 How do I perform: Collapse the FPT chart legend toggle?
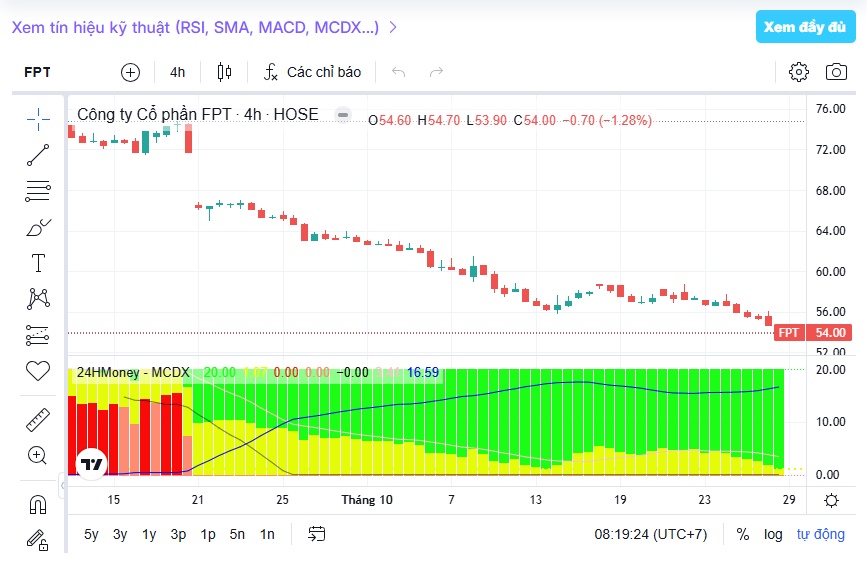click(x=343, y=115)
